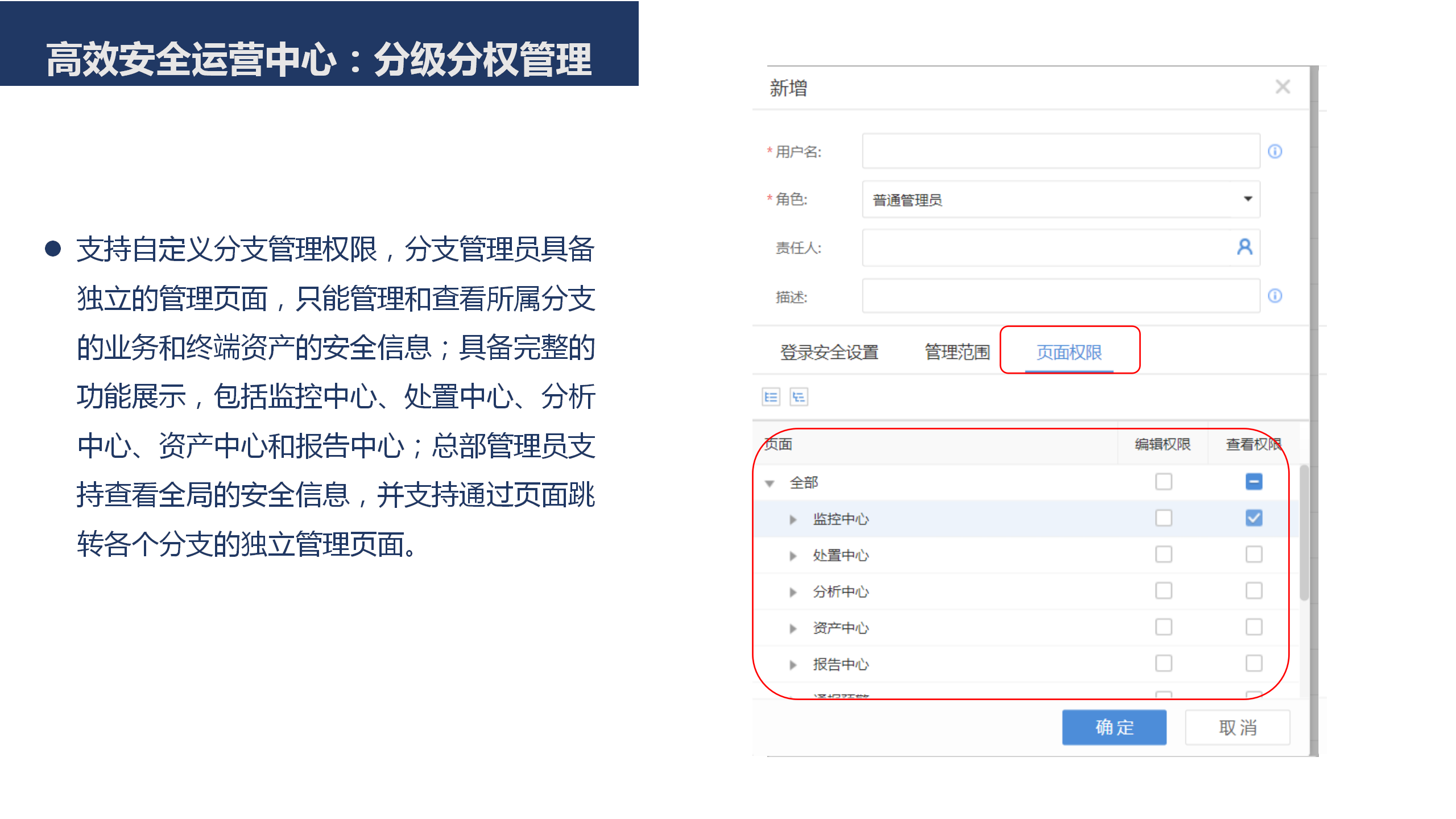
Task: Select the 页面权限 tab
Action: [x=1069, y=353]
